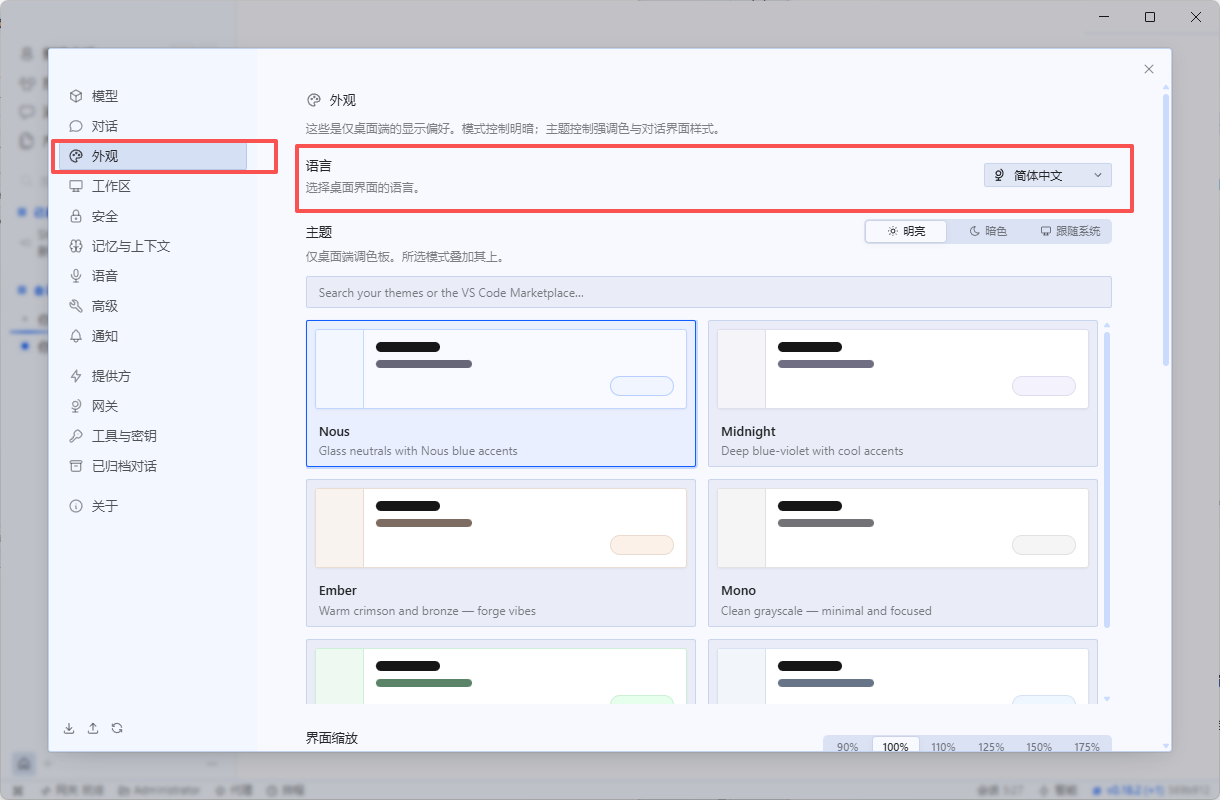Image resolution: width=1220 pixels, height=800 pixels.
Task: Click the 外观 page title
Action: pyautogui.click(x=343, y=100)
